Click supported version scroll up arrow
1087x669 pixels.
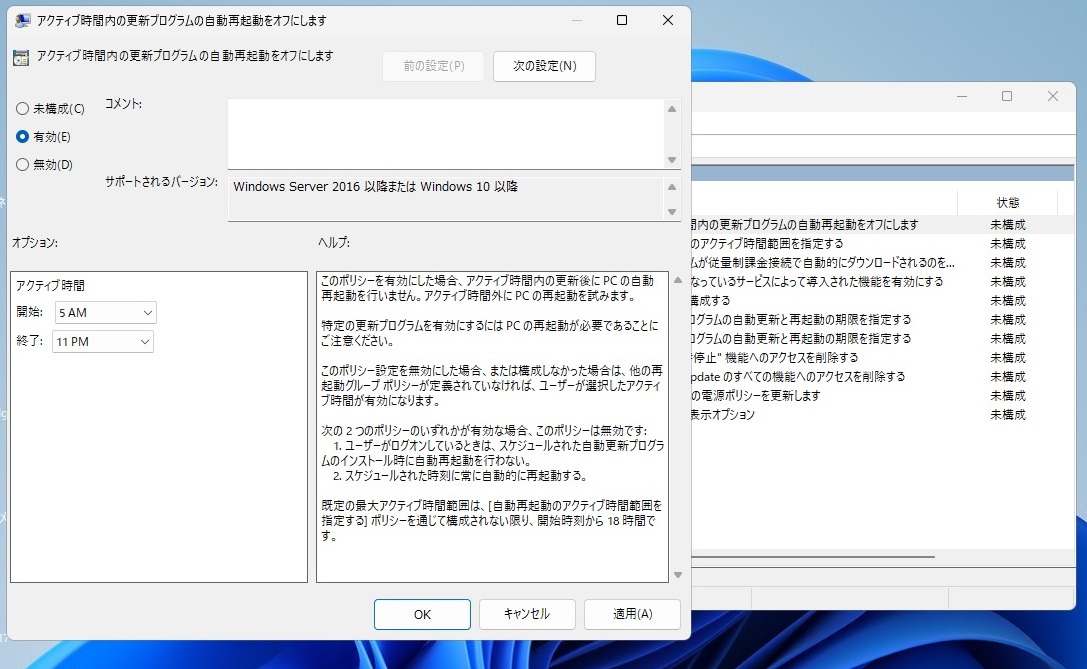coord(673,186)
